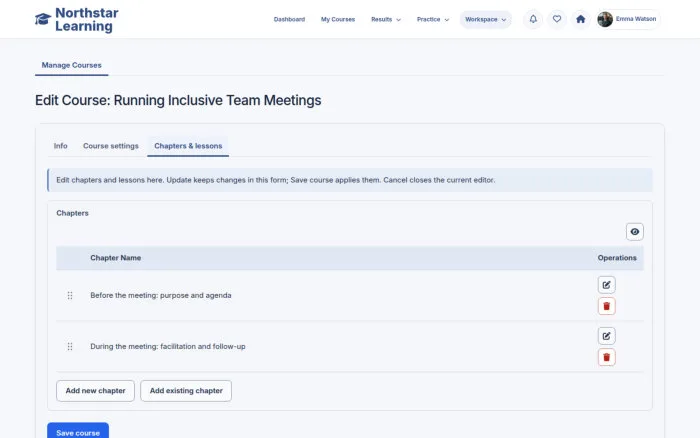Click drag handle for 'During the meeting' row

70,346
